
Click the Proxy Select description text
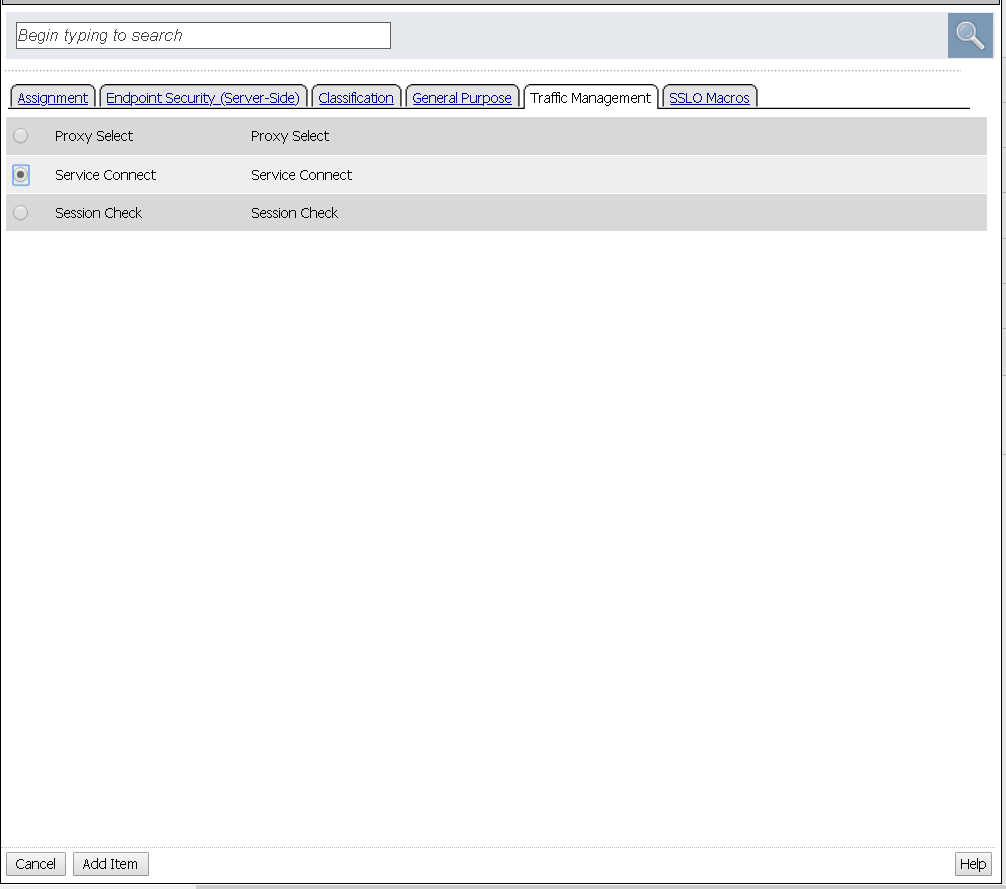[x=289, y=136]
